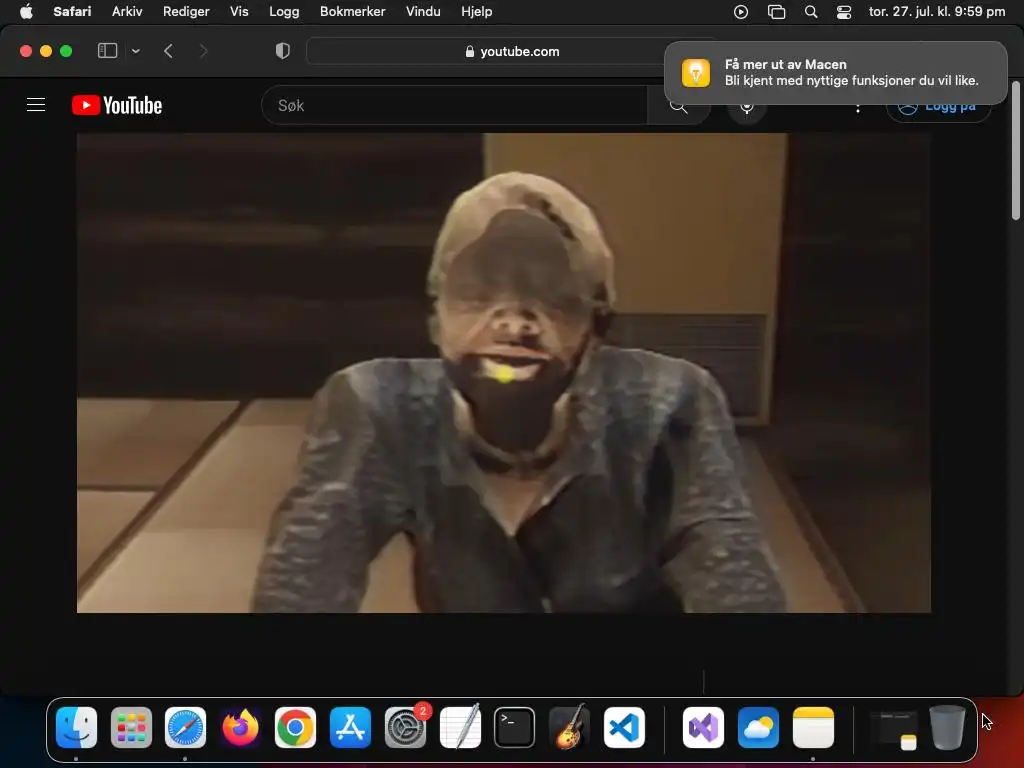Image resolution: width=1024 pixels, height=768 pixels.
Task: Launch Firefox from the Dock
Action: [x=240, y=727]
